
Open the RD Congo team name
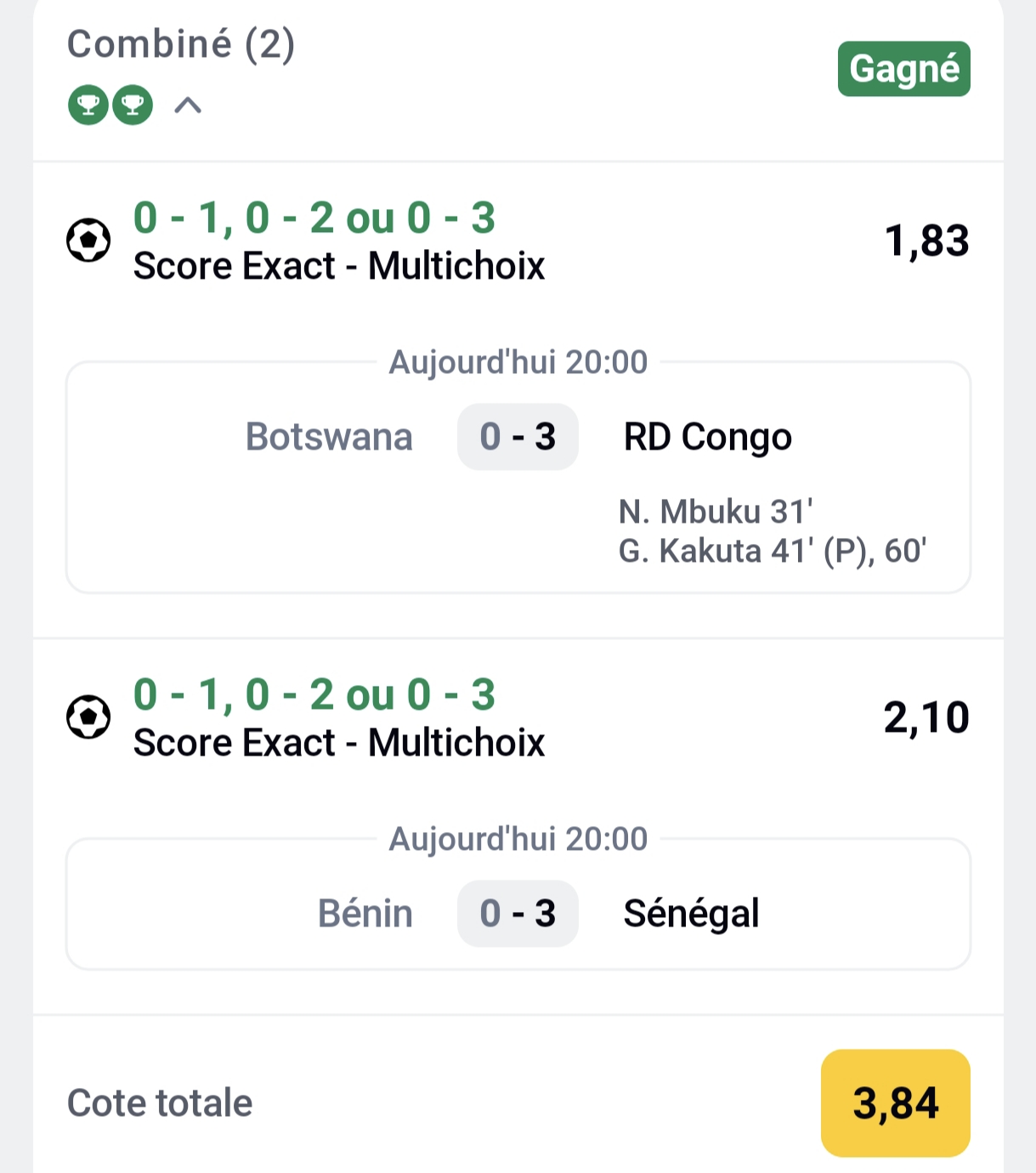point(707,437)
